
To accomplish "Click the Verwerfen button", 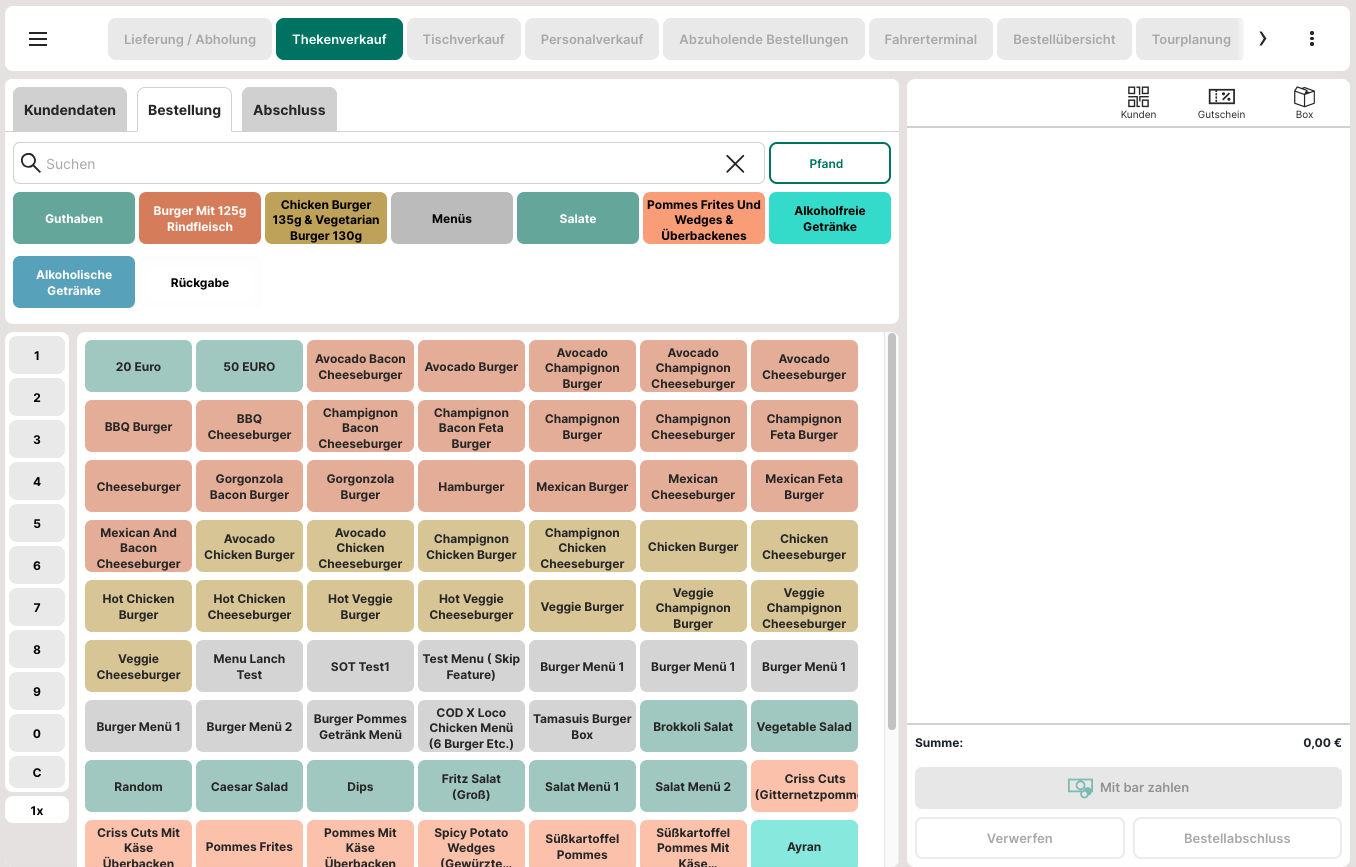I will [x=1019, y=838].
